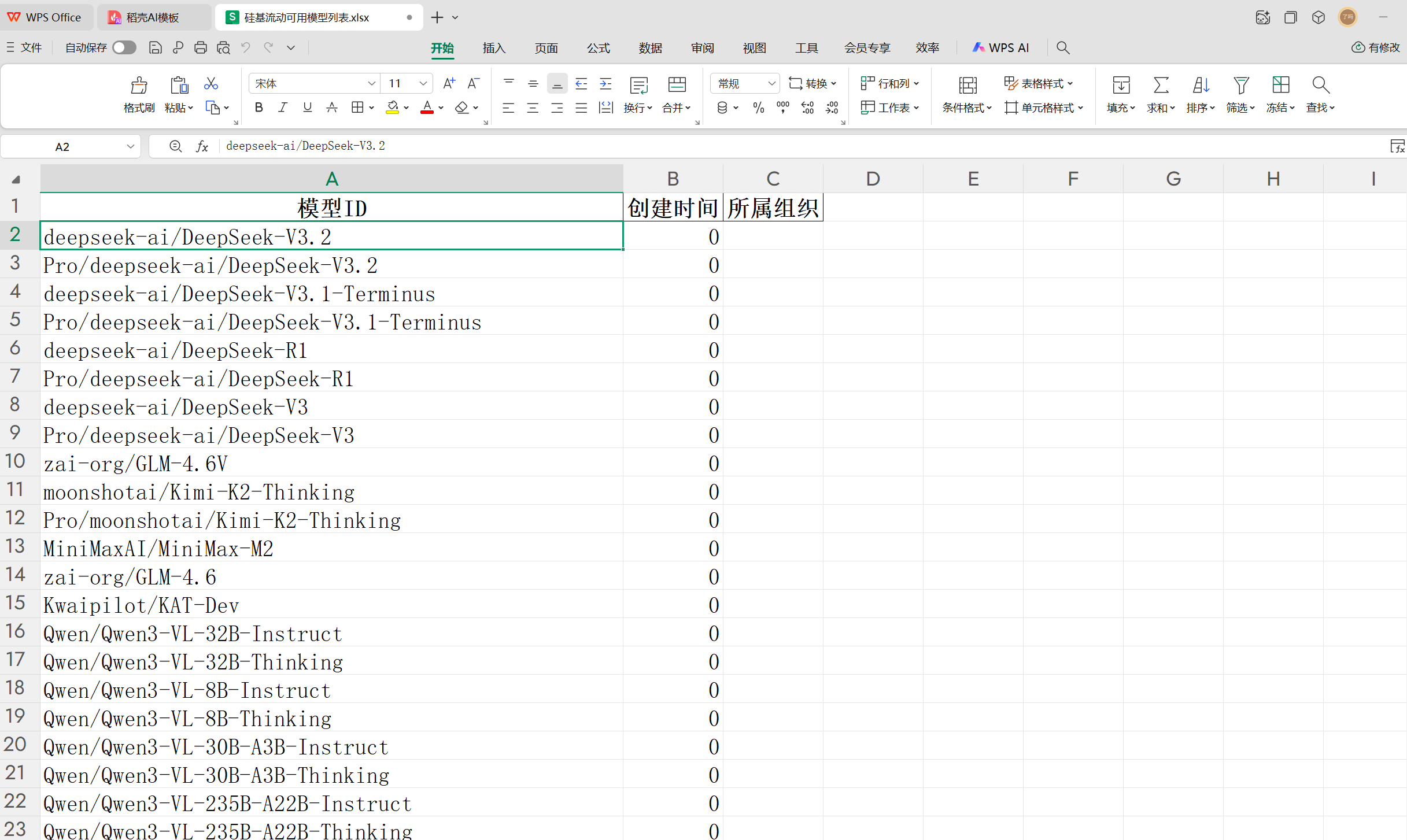This screenshot has height=840, width=1407.
Task: Expand the font size 11 dropdown
Action: click(x=423, y=84)
